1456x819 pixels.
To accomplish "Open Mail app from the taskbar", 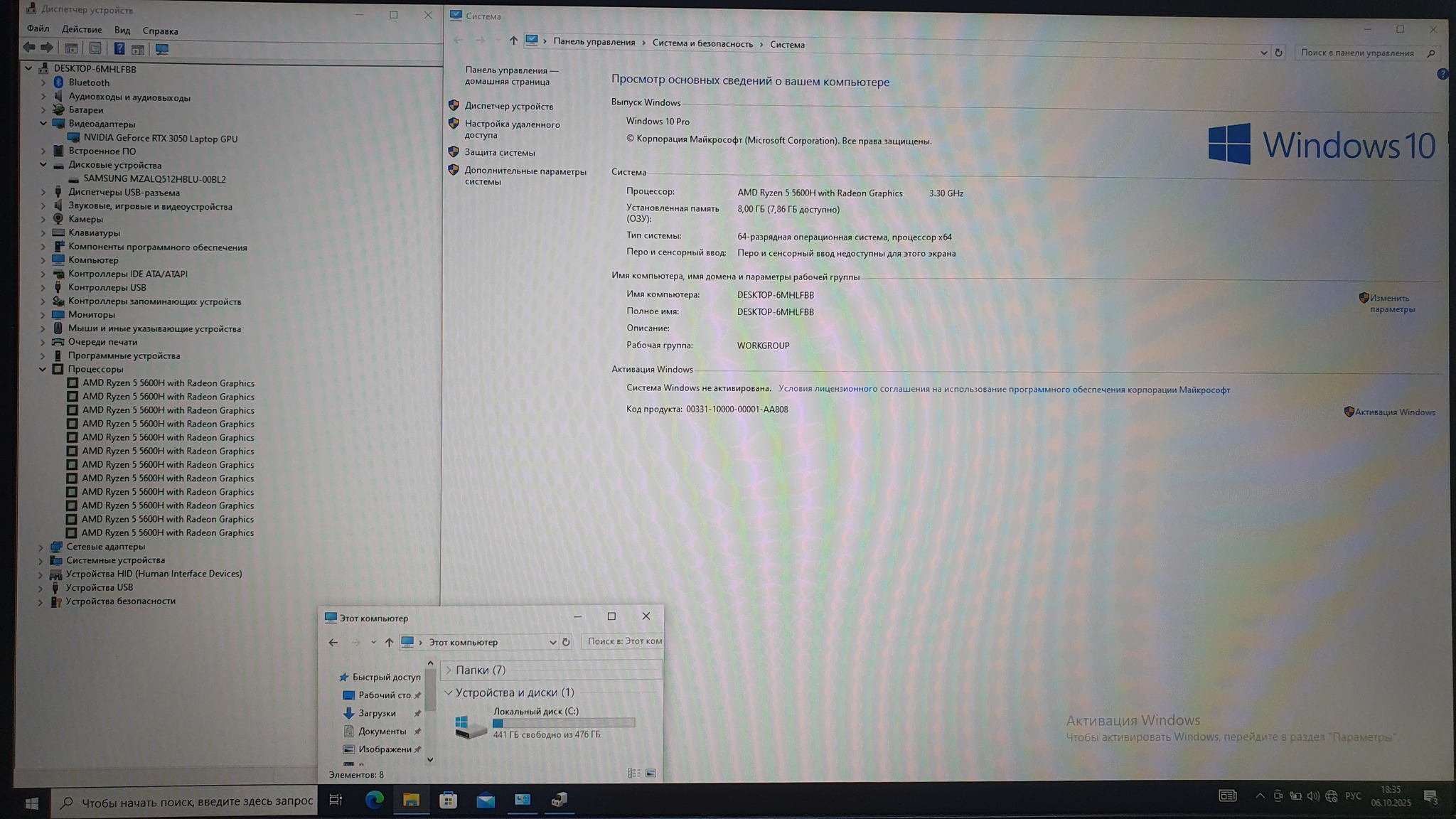I will point(486,801).
